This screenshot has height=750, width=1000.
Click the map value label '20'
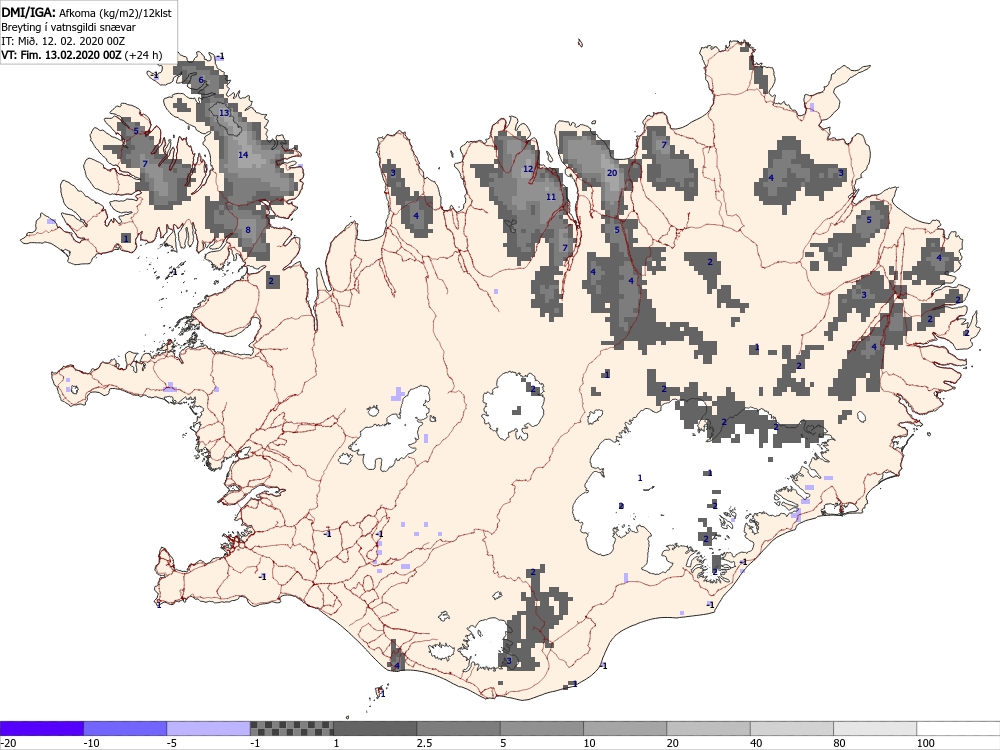612,173
